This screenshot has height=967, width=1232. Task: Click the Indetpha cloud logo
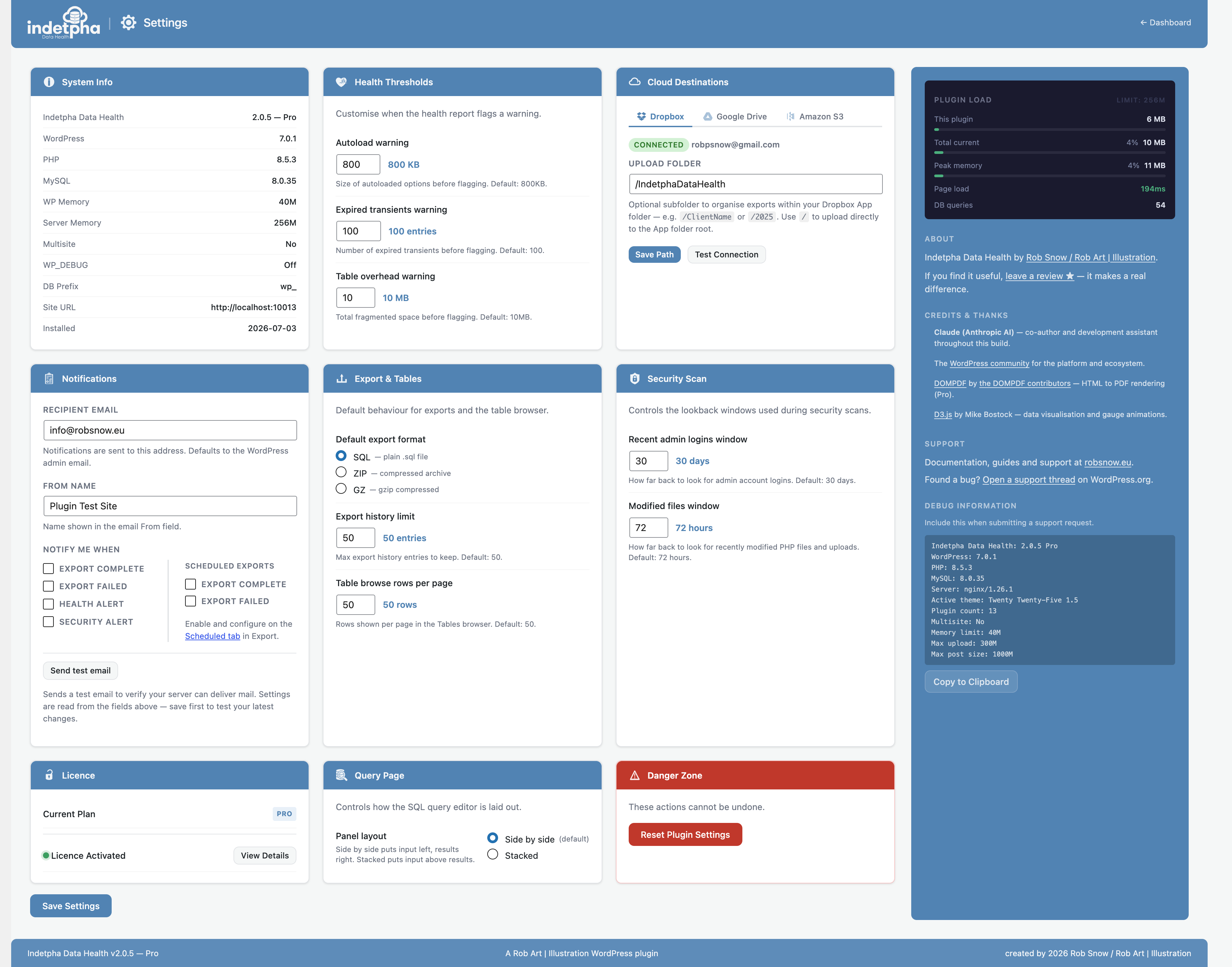click(63, 23)
